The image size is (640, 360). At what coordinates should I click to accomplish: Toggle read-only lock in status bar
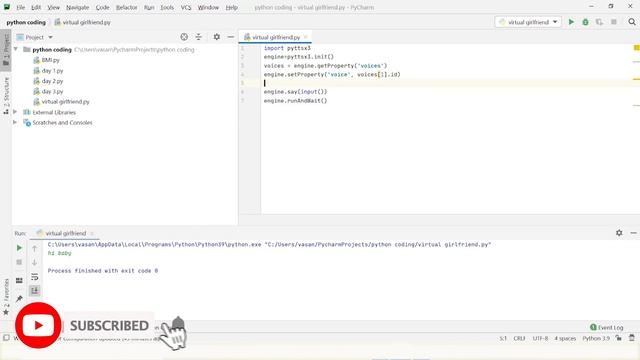click(619, 338)
